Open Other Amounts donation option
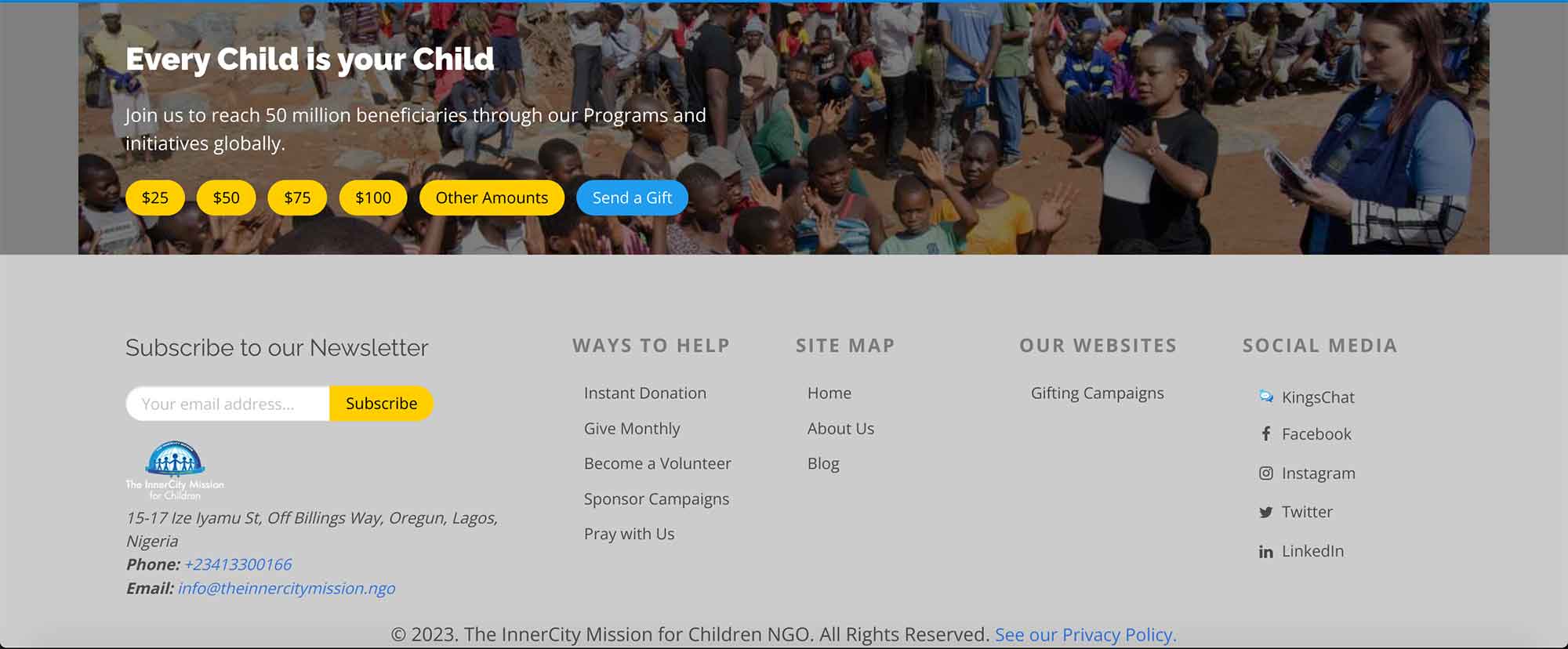 pos(492,198)
